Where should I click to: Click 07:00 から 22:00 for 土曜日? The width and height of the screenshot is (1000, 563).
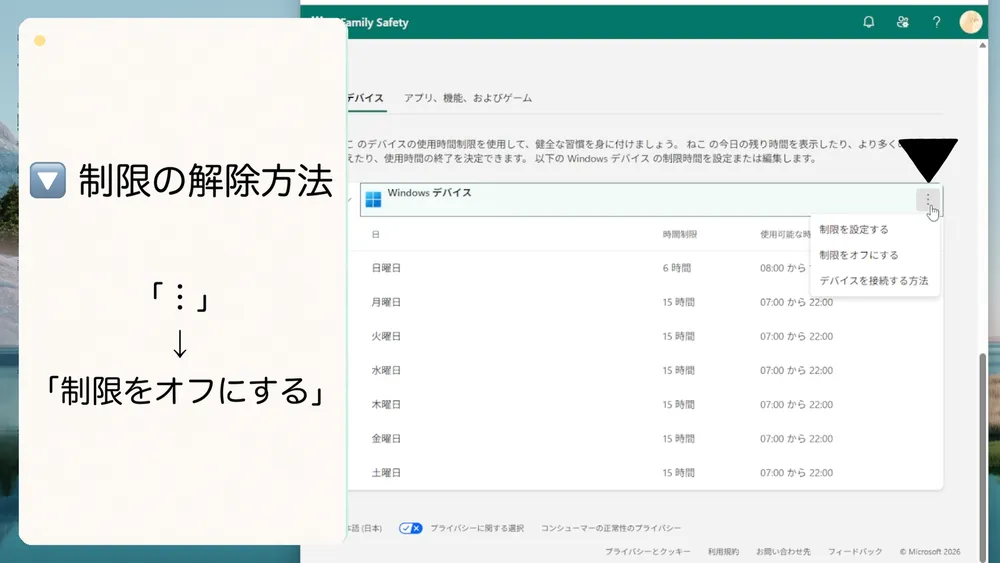(x=796, y=473)
